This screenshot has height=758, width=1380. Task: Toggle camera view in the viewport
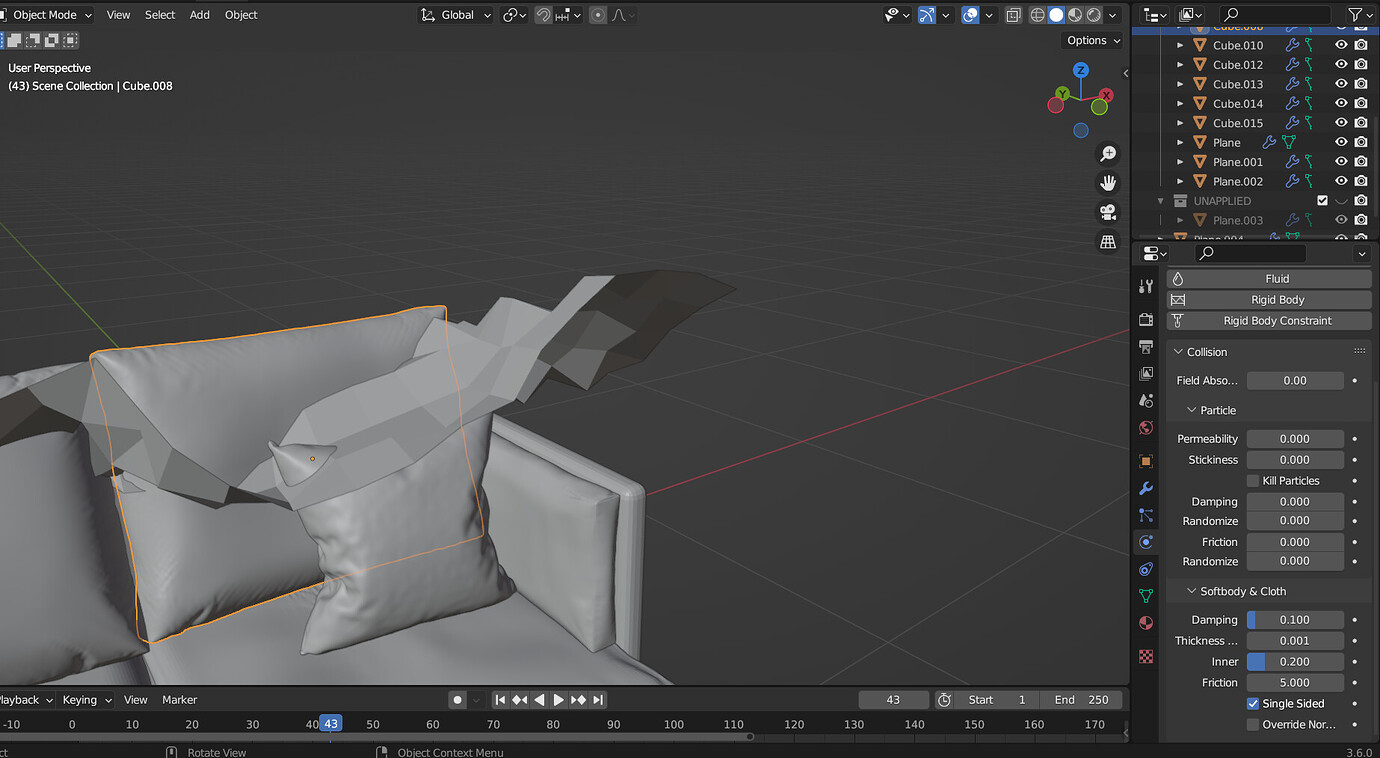click(x=1108, y=212)
